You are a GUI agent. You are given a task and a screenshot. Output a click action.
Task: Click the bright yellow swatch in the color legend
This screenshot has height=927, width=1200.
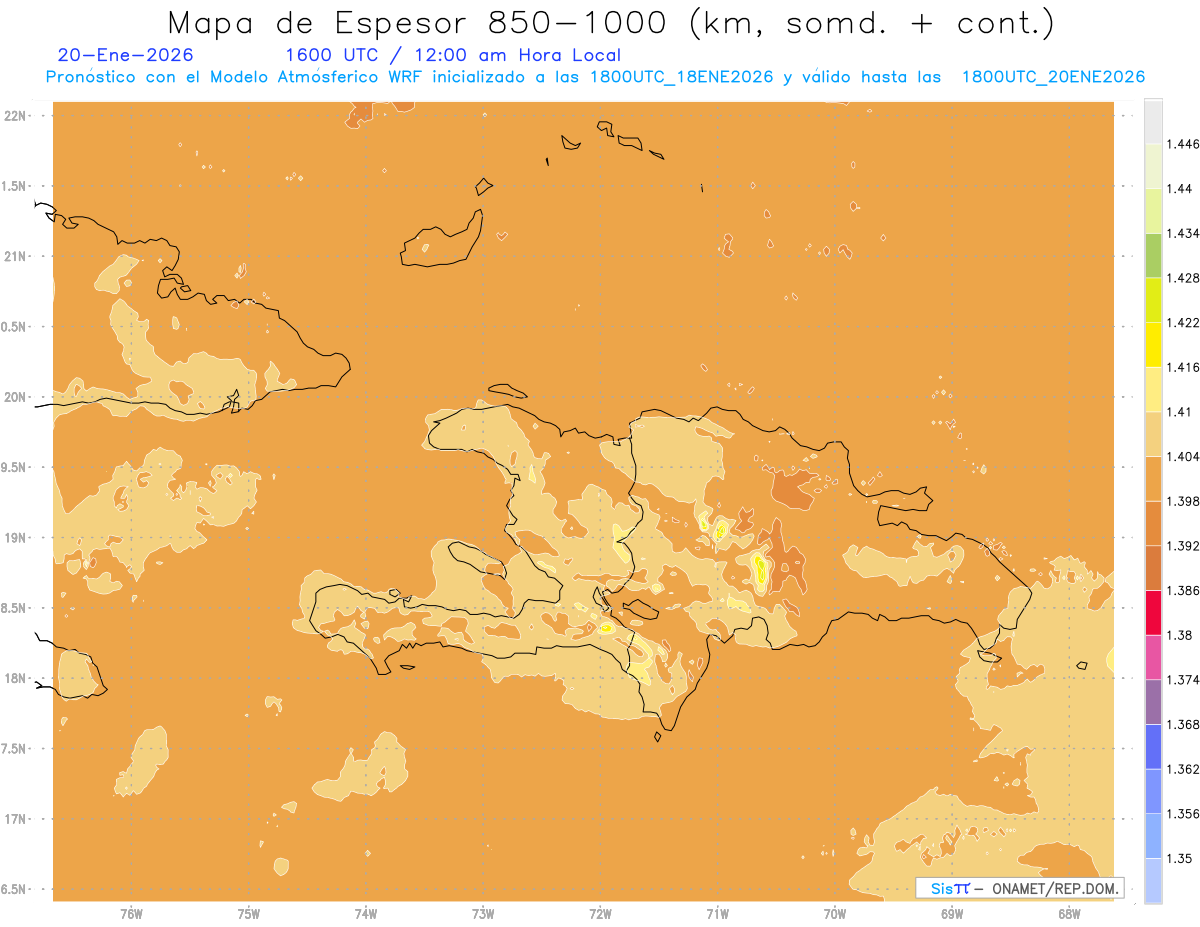pyautogui.click(x=1153, y=345)
